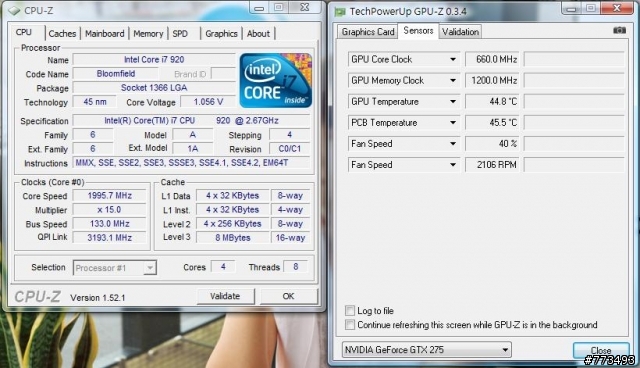The width and height of the screenshot is (640, 368).
Task: Open the Fan Speed RPM sensor dropdown
Action: [x=453, y=165]
